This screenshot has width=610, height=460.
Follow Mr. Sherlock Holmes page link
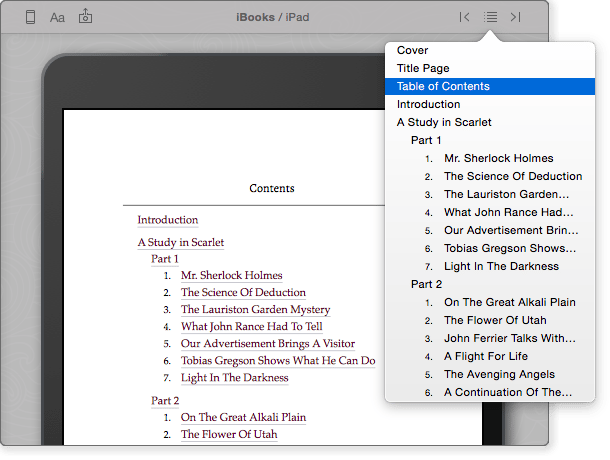click(x=231, y=276)
